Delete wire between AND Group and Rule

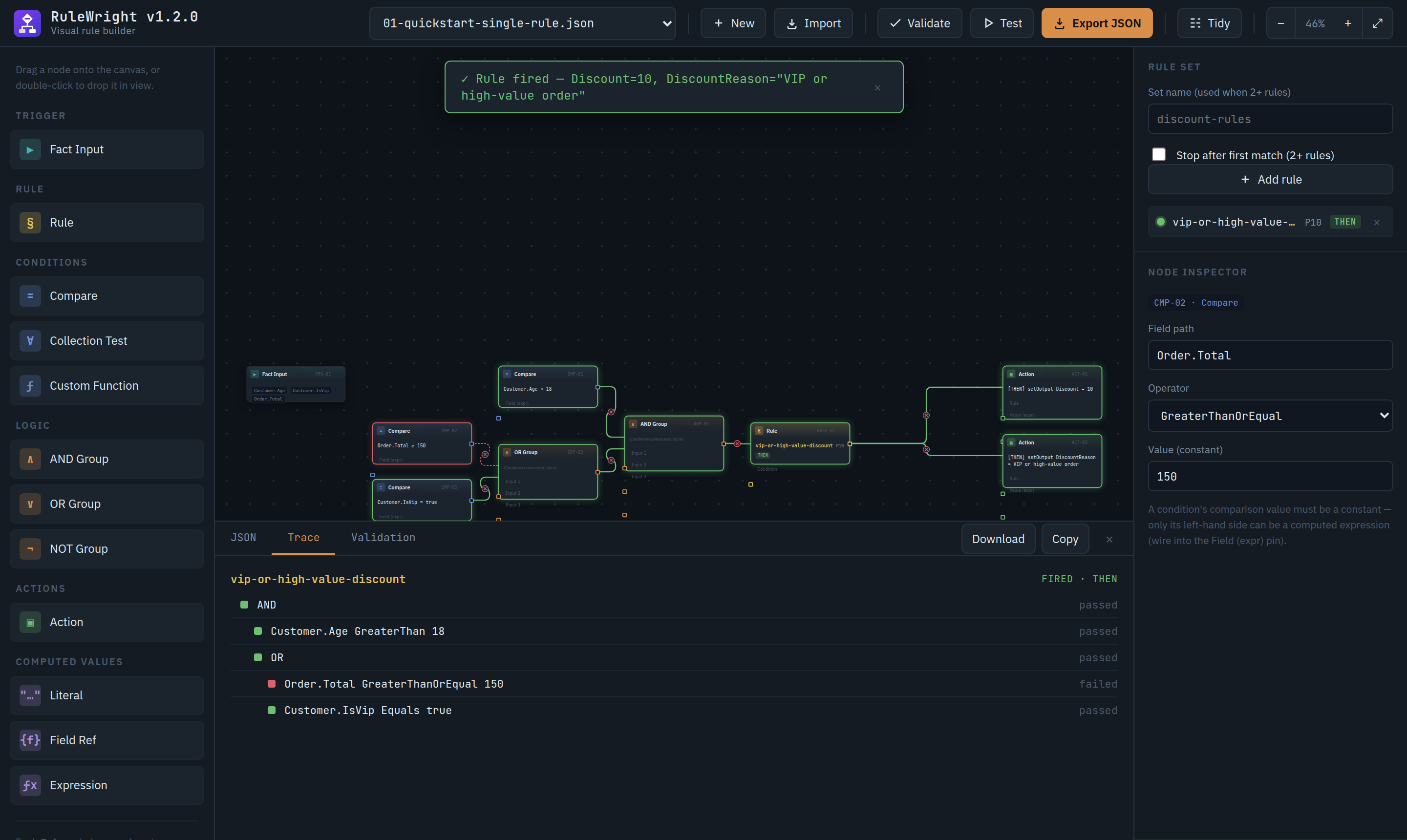point(737,444)
